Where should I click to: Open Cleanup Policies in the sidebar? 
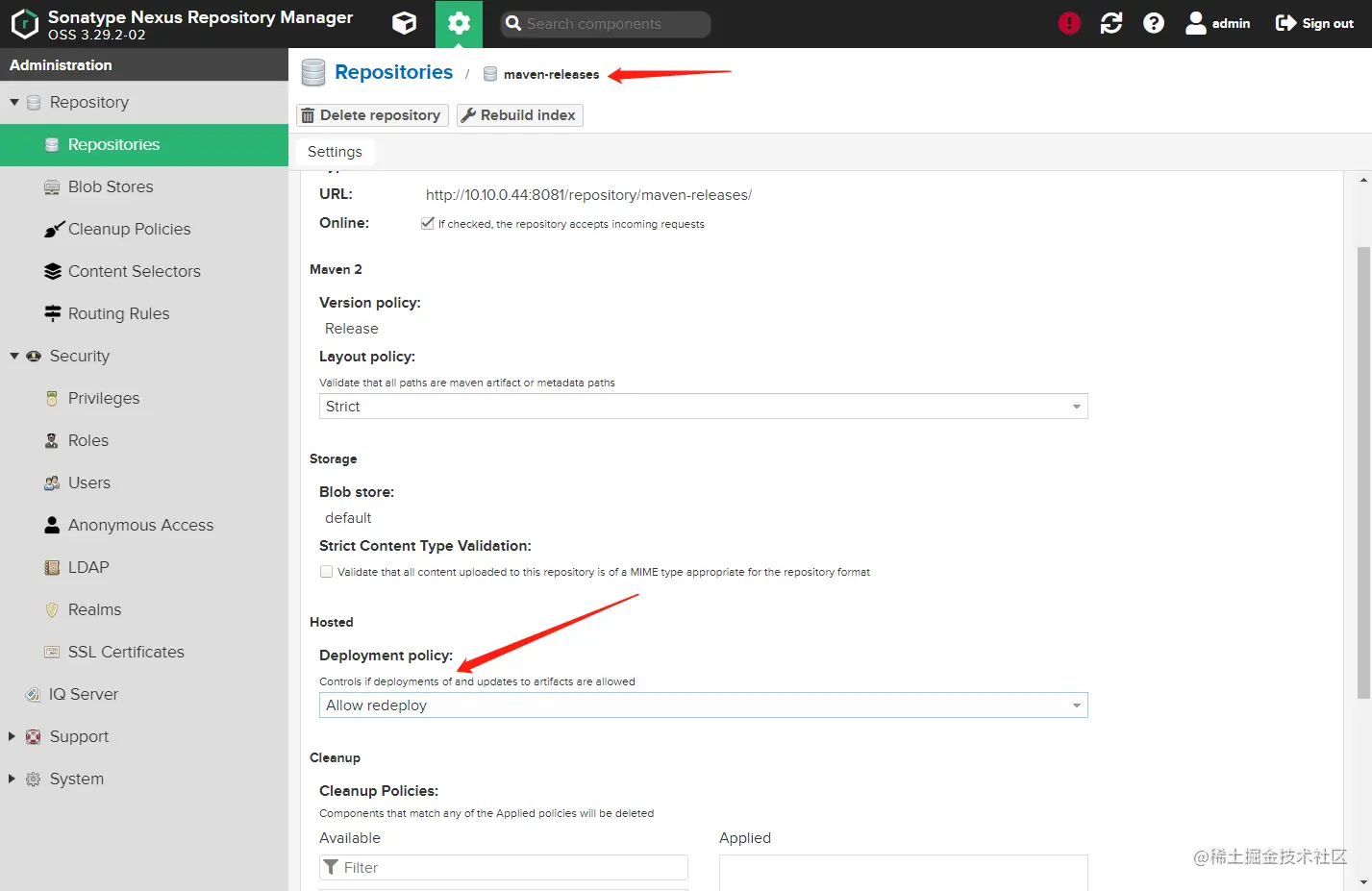[144, 229]
